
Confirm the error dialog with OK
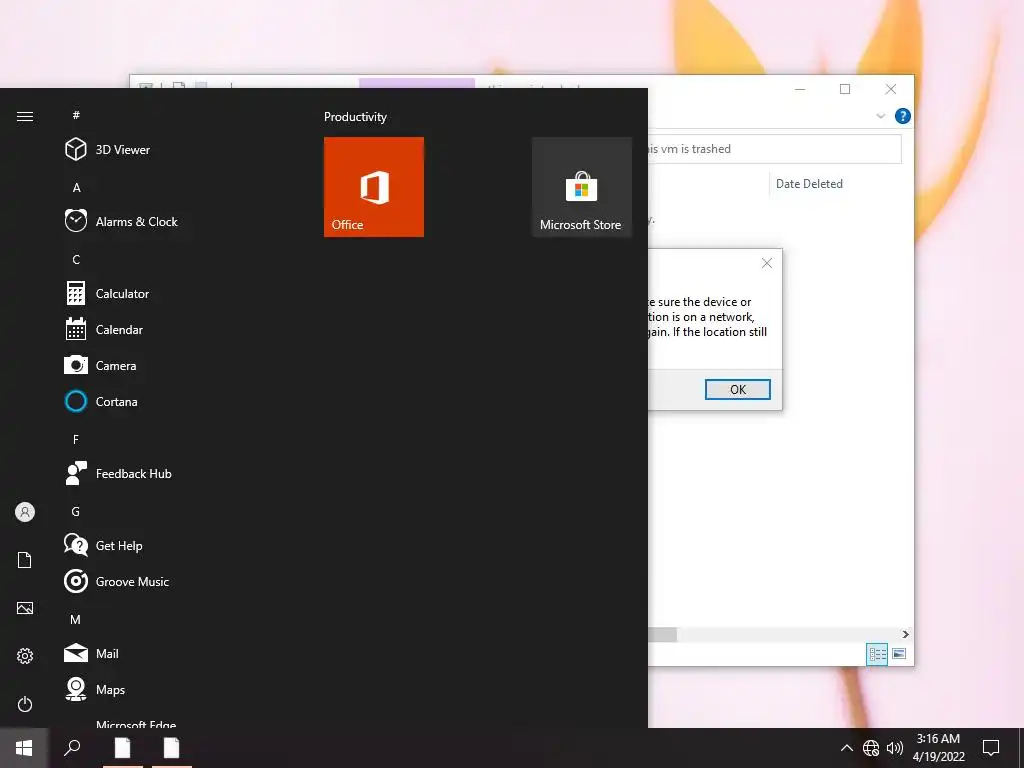tap(737, 389)
